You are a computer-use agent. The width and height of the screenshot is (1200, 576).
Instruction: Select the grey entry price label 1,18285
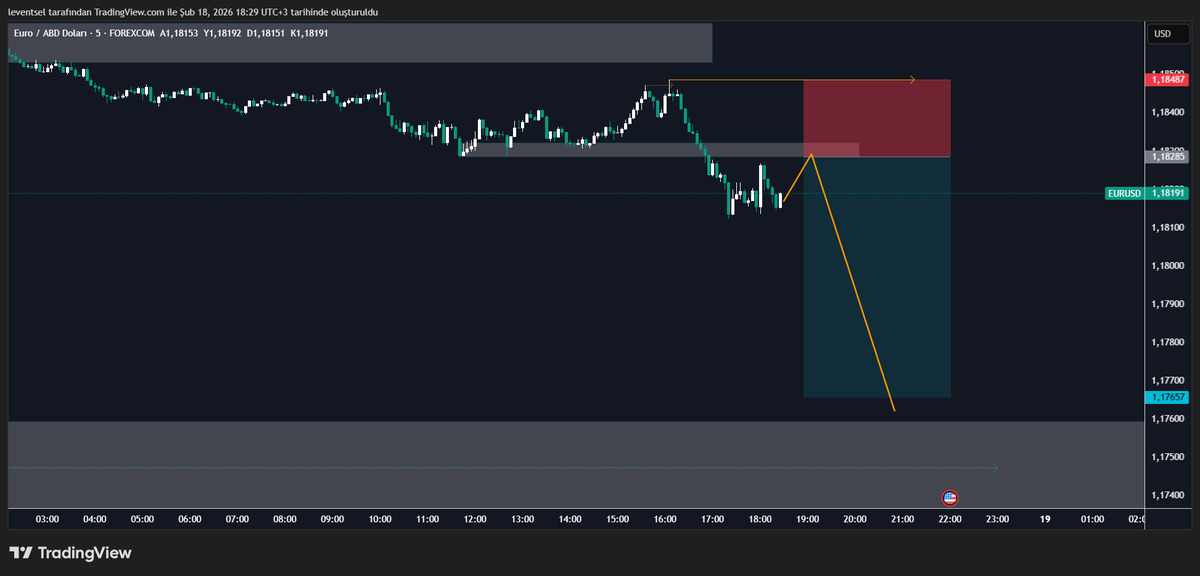1168,157
